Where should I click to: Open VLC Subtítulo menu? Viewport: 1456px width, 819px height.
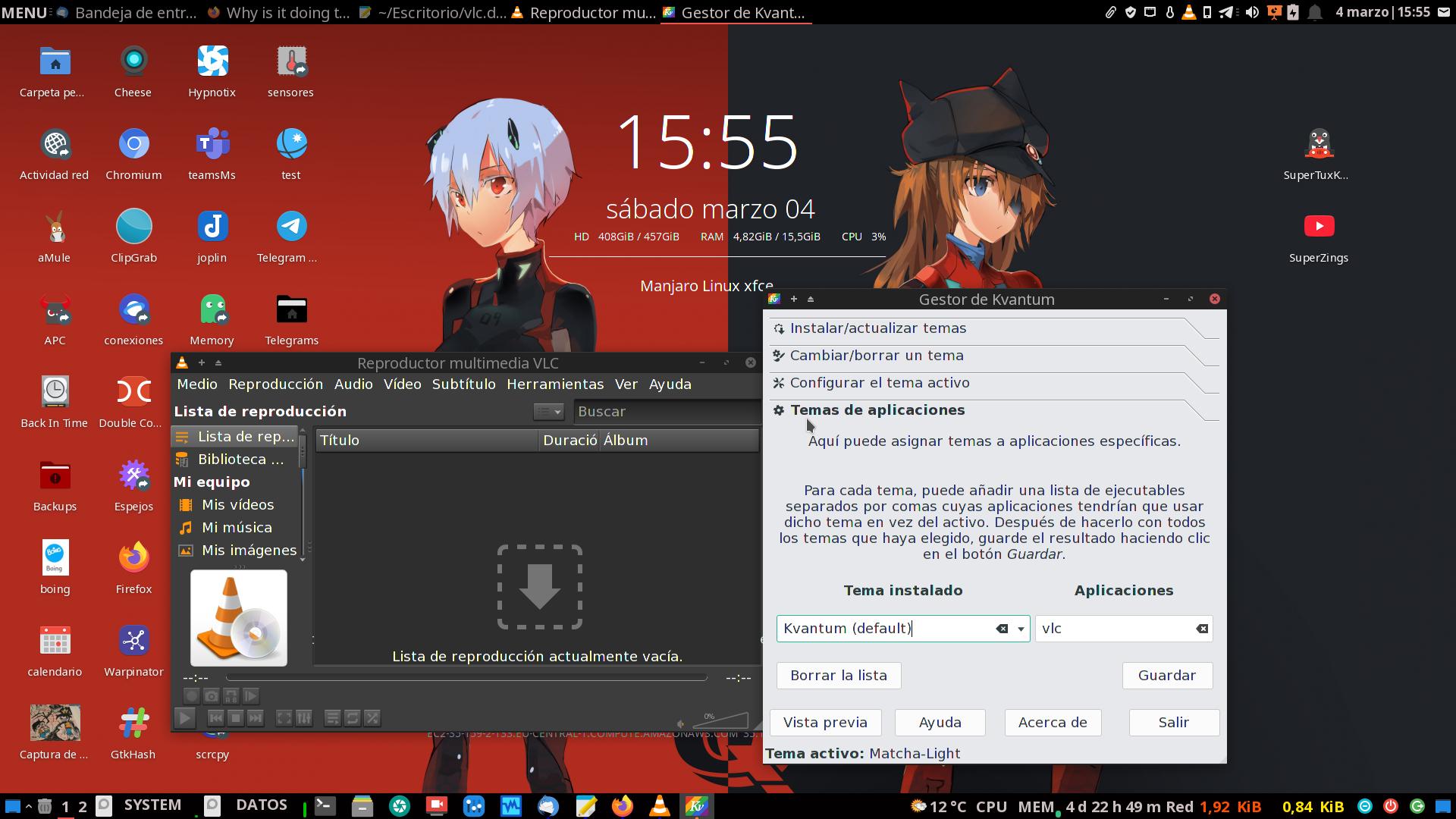(x=463, y=384)
